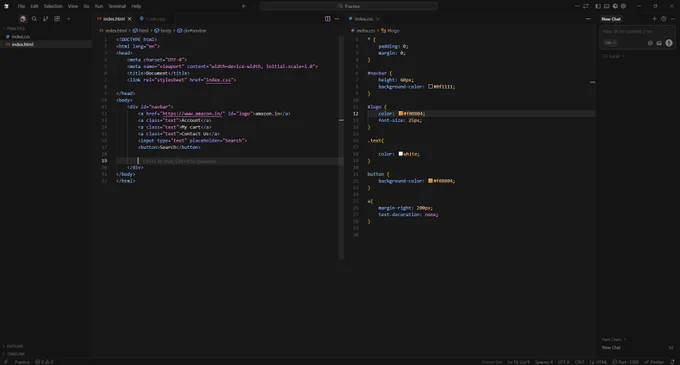Click the Port: 5500 Live Server status
This screenshot has width=680, height=365.
(x=626, y=362)
